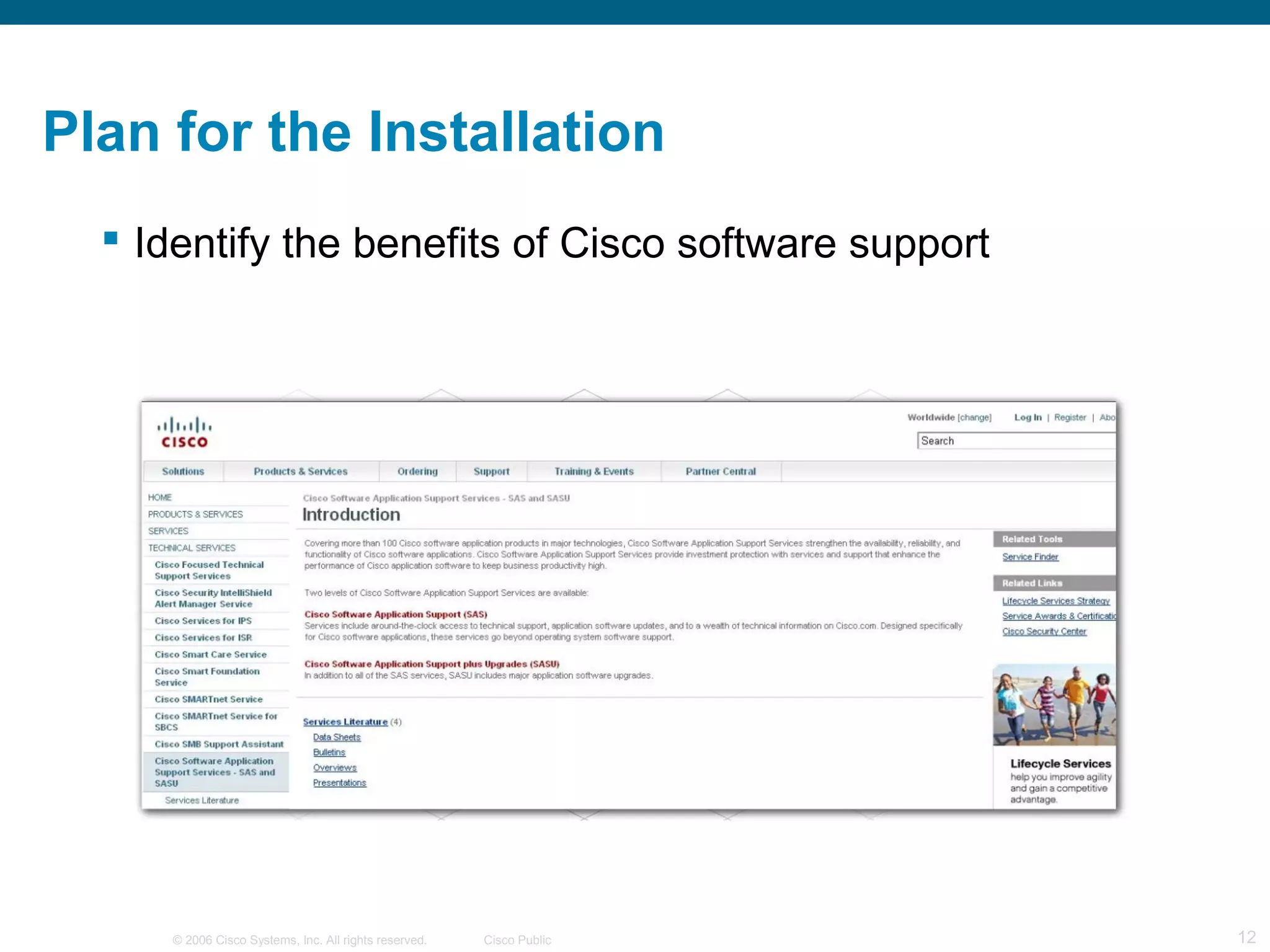The width and height of the screenshot is (1270, 952).
Task: Click the Related Tools panel header
Action: 1054,539
